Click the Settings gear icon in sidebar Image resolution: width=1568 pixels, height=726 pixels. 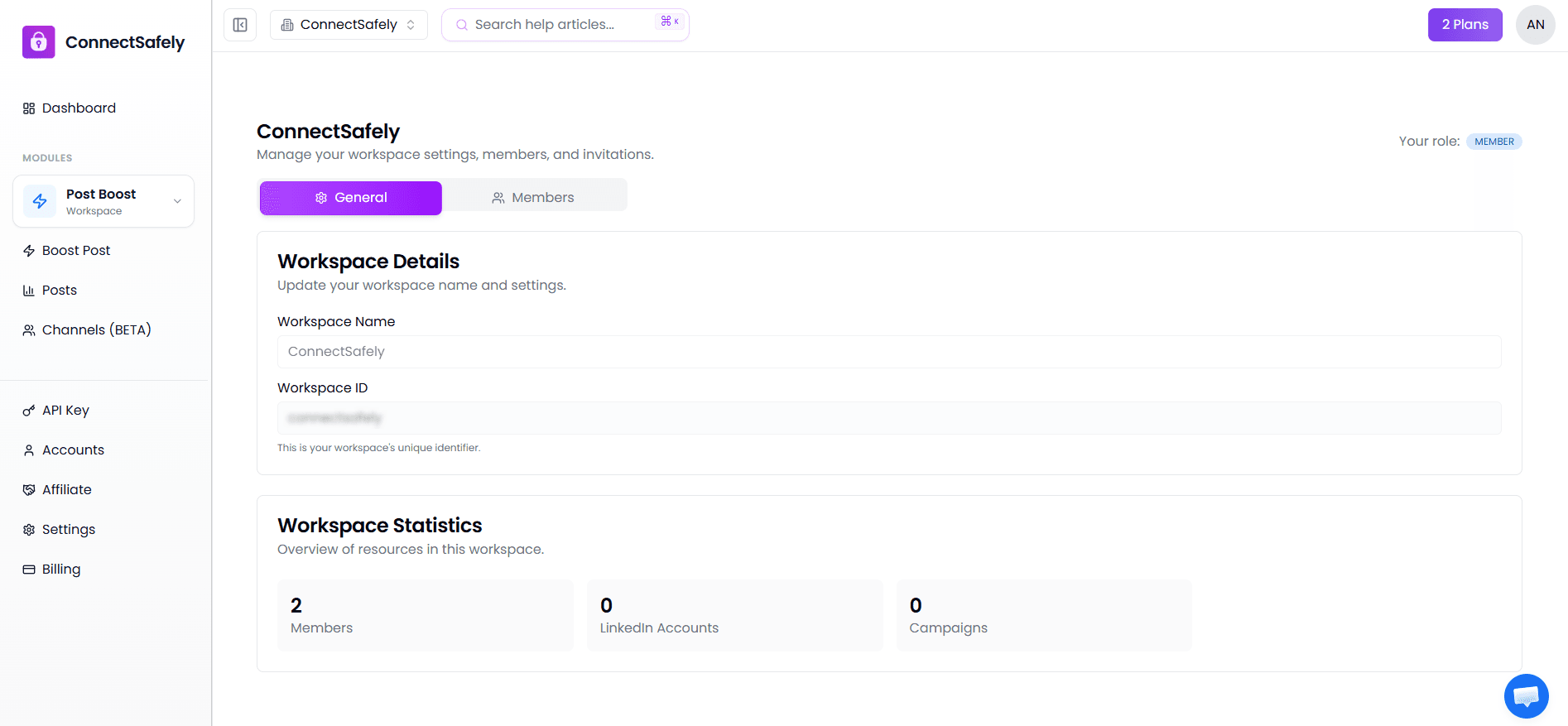(29, 530)
